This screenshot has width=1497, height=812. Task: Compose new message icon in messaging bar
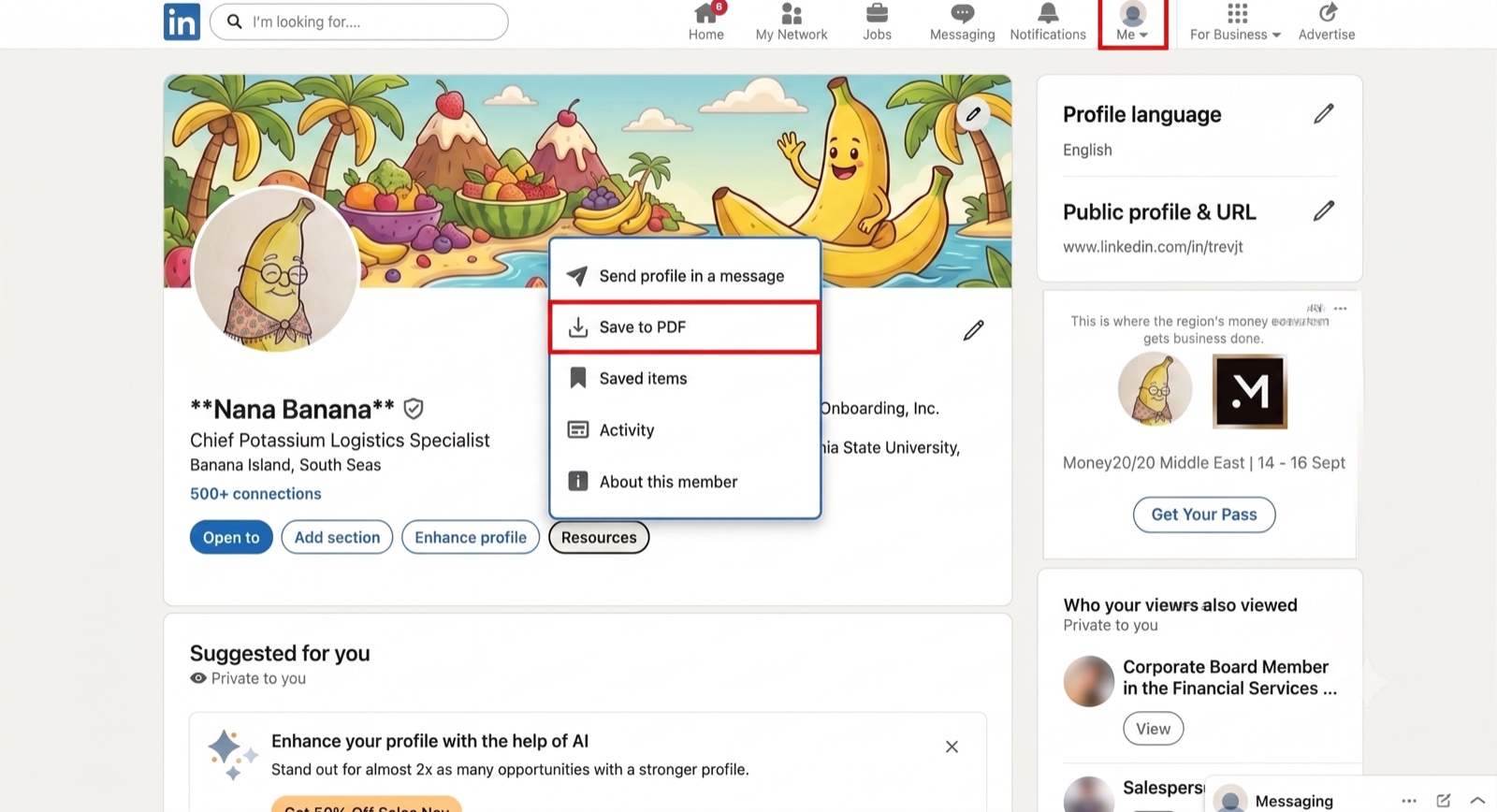click(x=1444, y=801)
